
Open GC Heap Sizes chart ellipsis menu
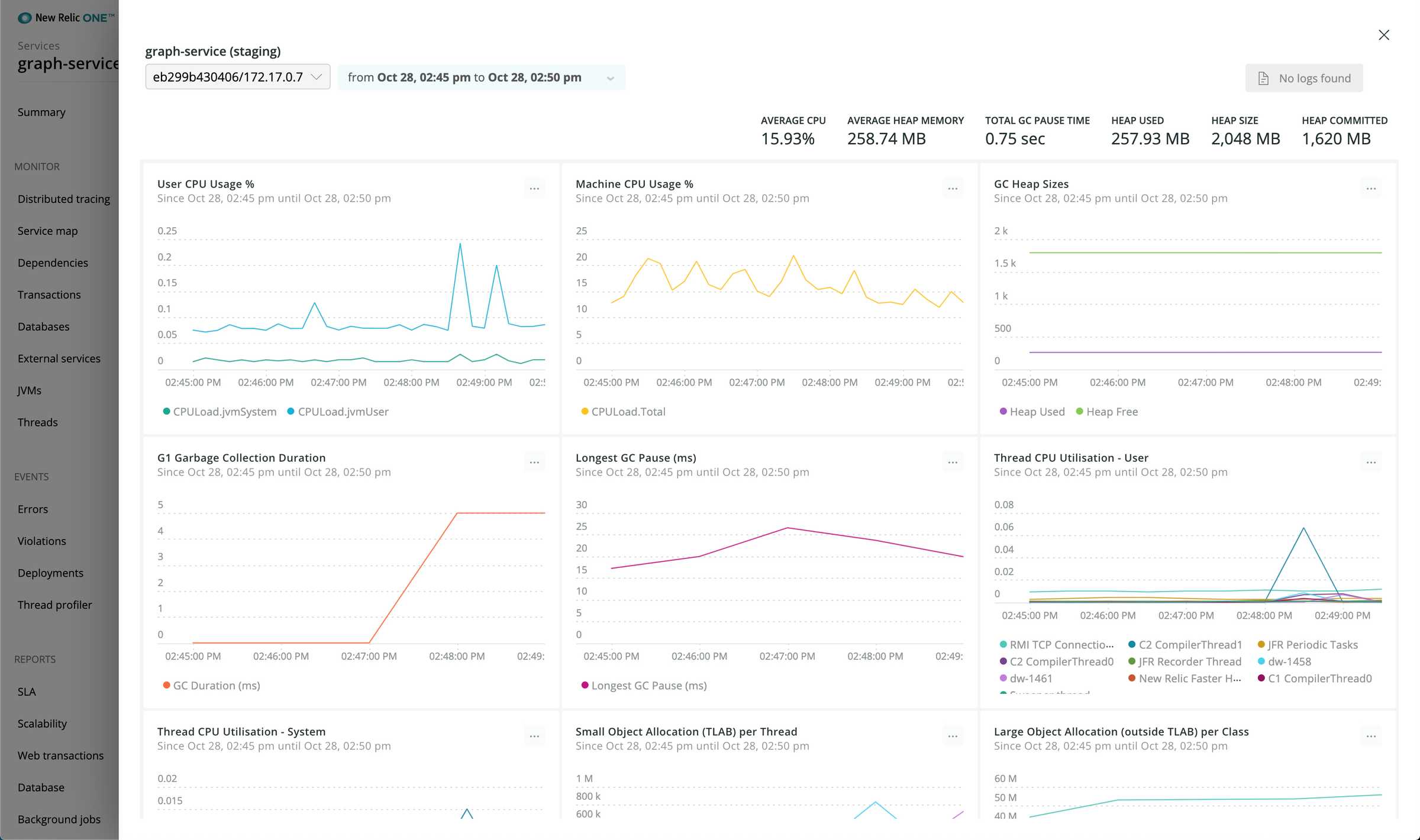[x=1371, y=189]
